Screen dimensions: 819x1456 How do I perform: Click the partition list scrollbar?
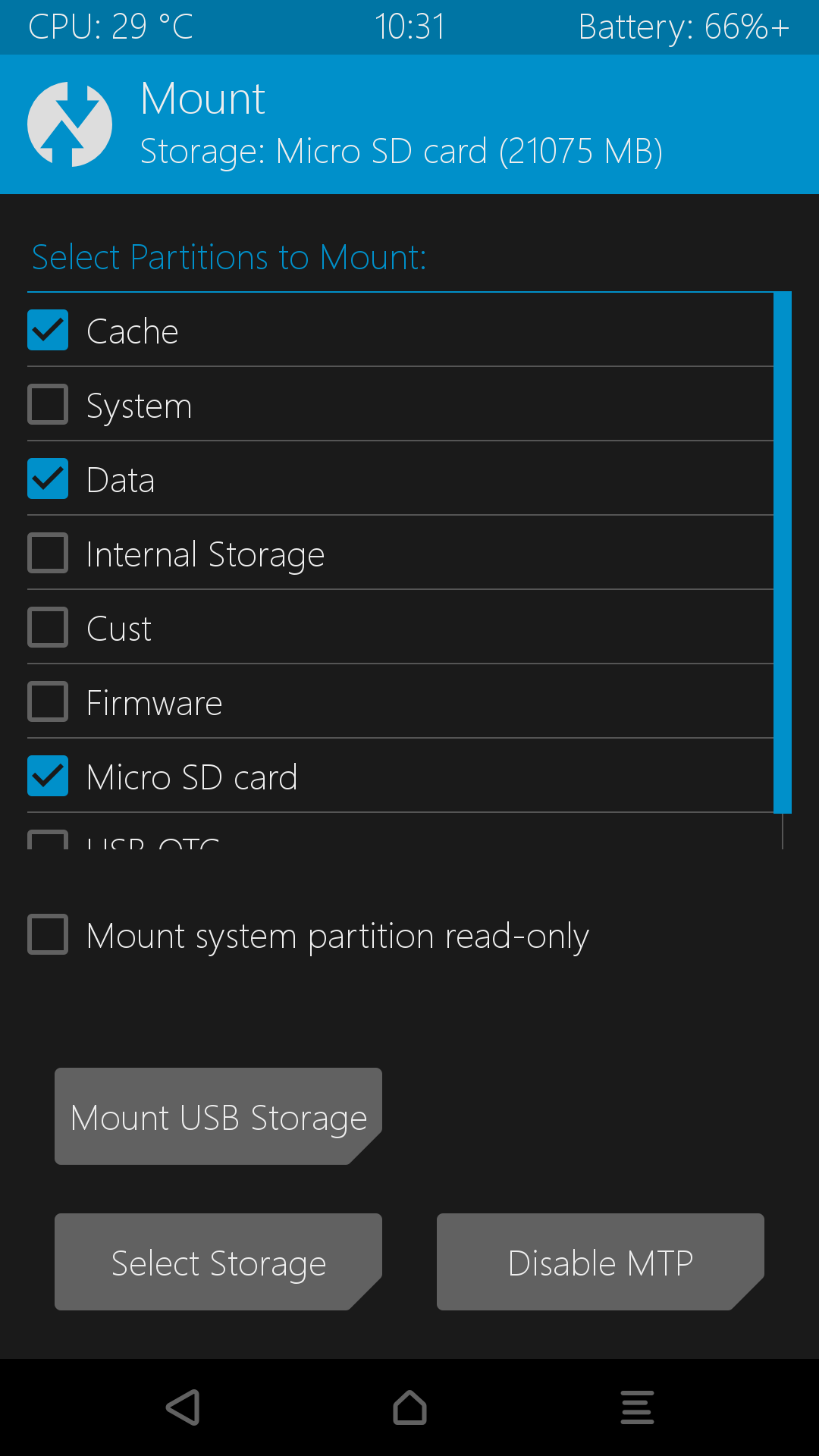[782, 552]
